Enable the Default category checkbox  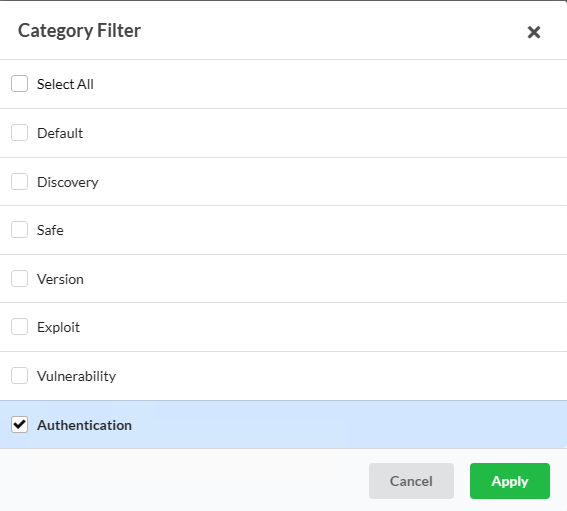(20, 133)
